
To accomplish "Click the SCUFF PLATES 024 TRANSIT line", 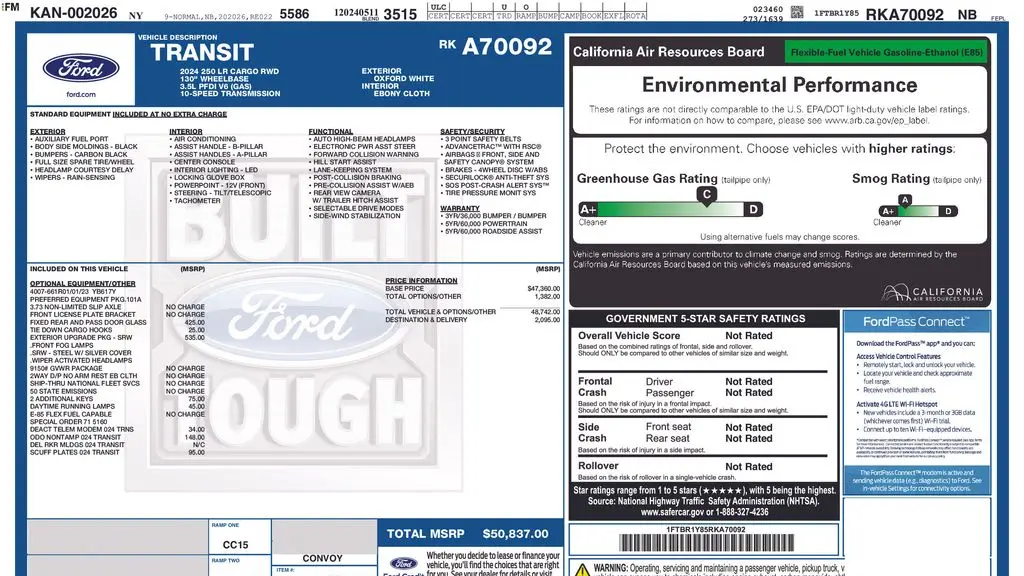I will click(118, 452).
